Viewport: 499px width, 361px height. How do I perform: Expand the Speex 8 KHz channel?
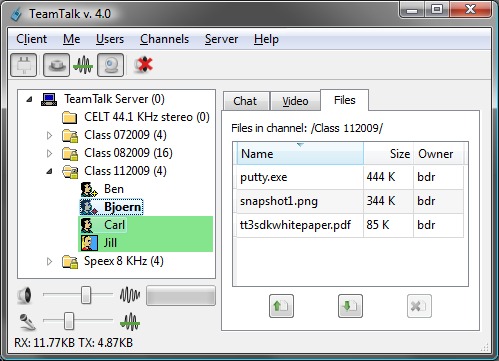click(x=49, y=261)
